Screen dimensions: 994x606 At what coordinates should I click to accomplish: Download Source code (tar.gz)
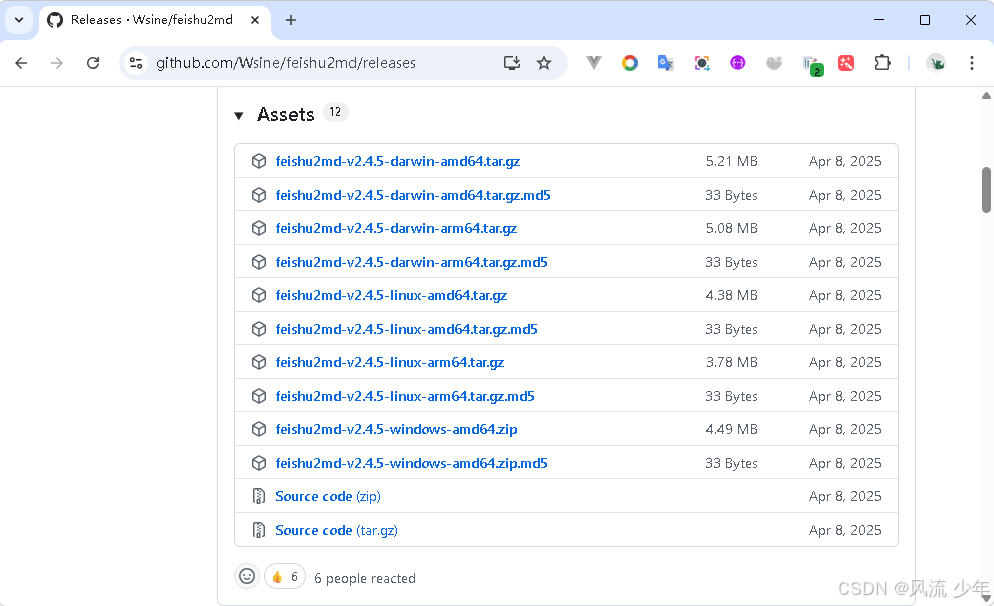(x=336, y=531)
